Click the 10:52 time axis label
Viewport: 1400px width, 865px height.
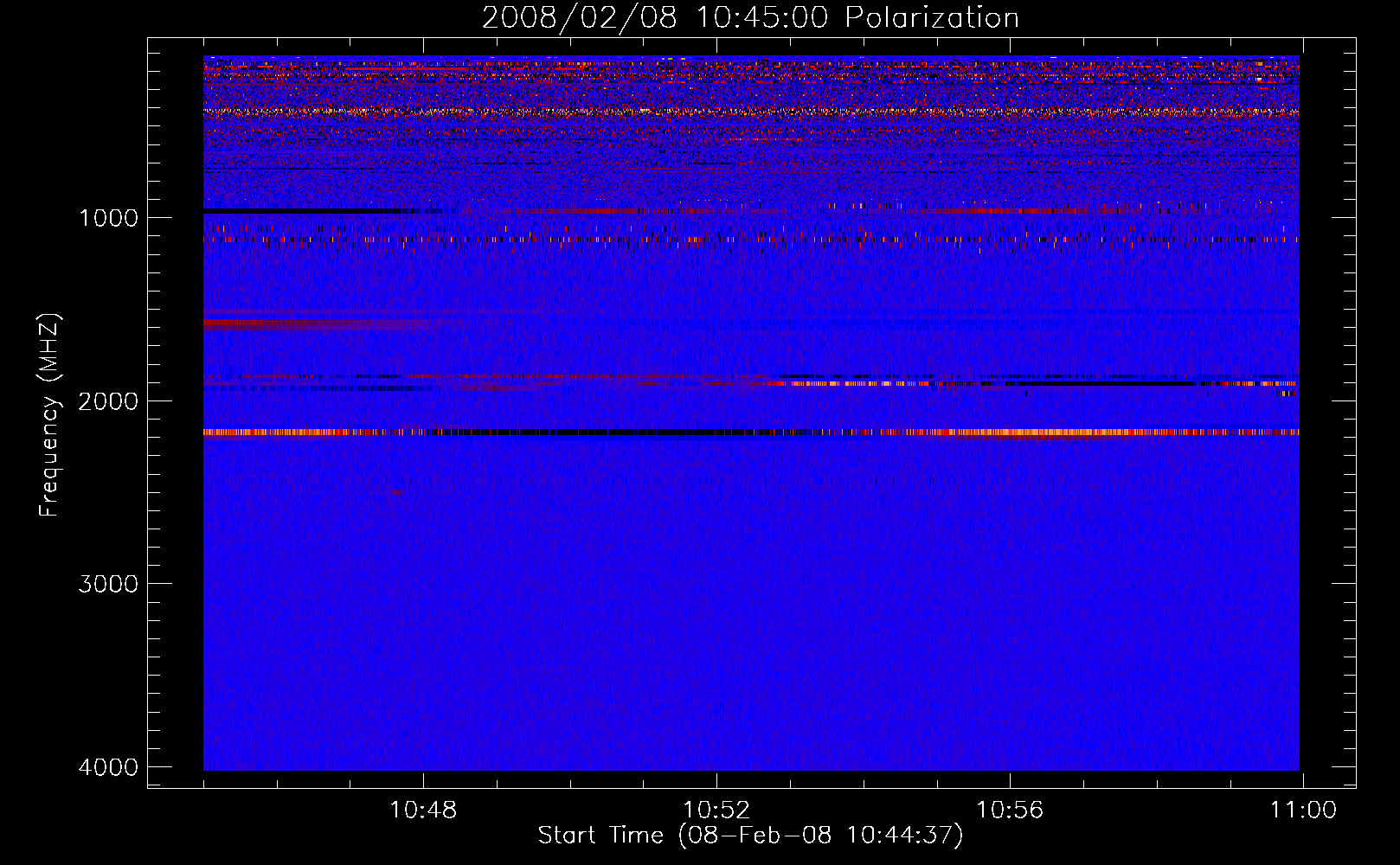pos(716,811)
